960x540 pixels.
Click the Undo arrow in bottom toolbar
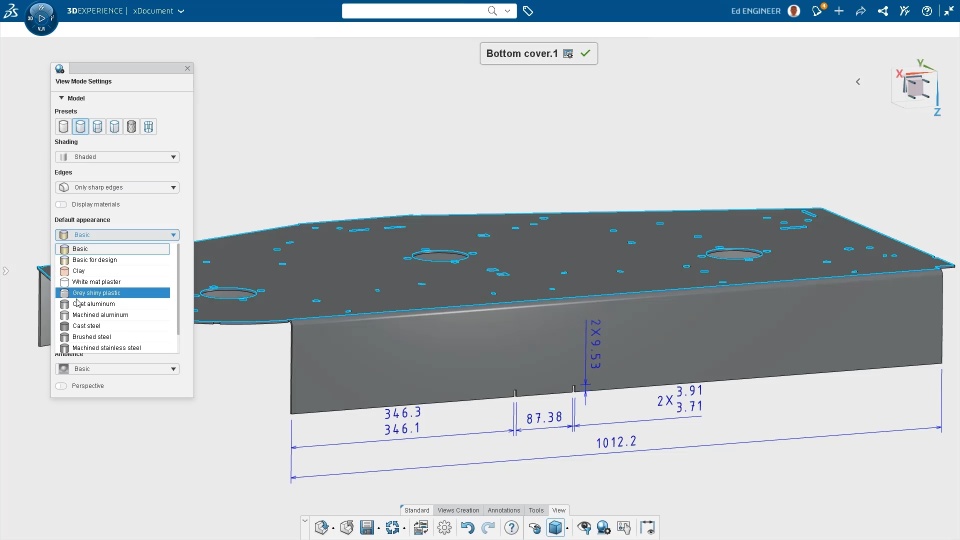pos(467,527)
